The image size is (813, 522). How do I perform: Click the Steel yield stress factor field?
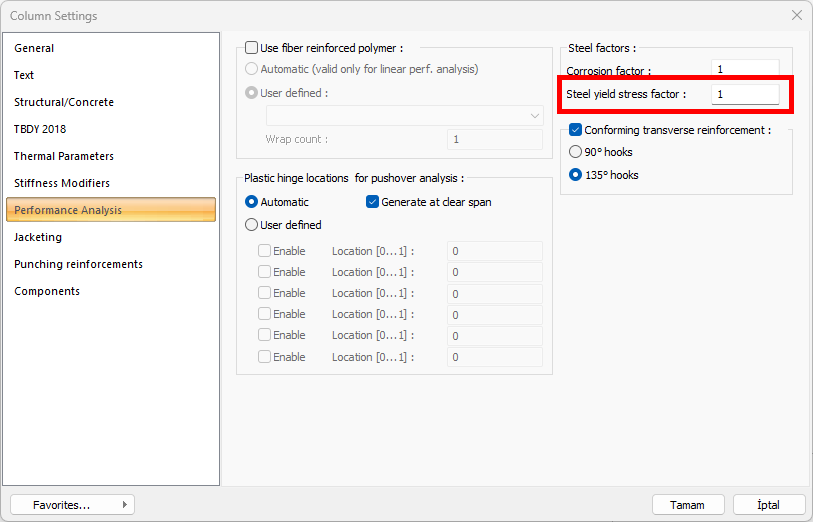(745, 94)
